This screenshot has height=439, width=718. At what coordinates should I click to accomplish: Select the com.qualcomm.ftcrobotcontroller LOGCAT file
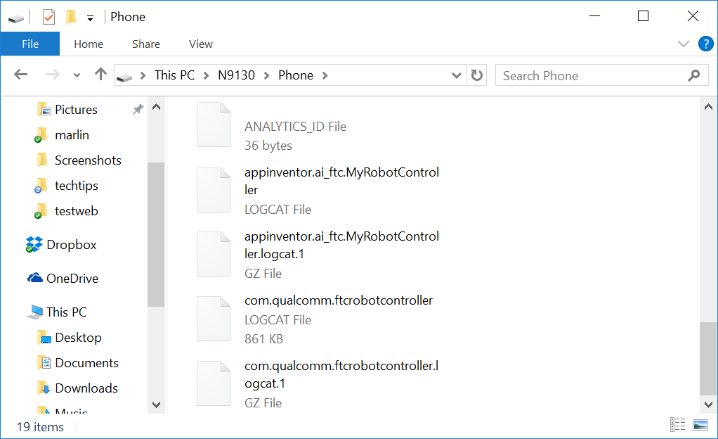pyautogui.click(x=318, y=319)
